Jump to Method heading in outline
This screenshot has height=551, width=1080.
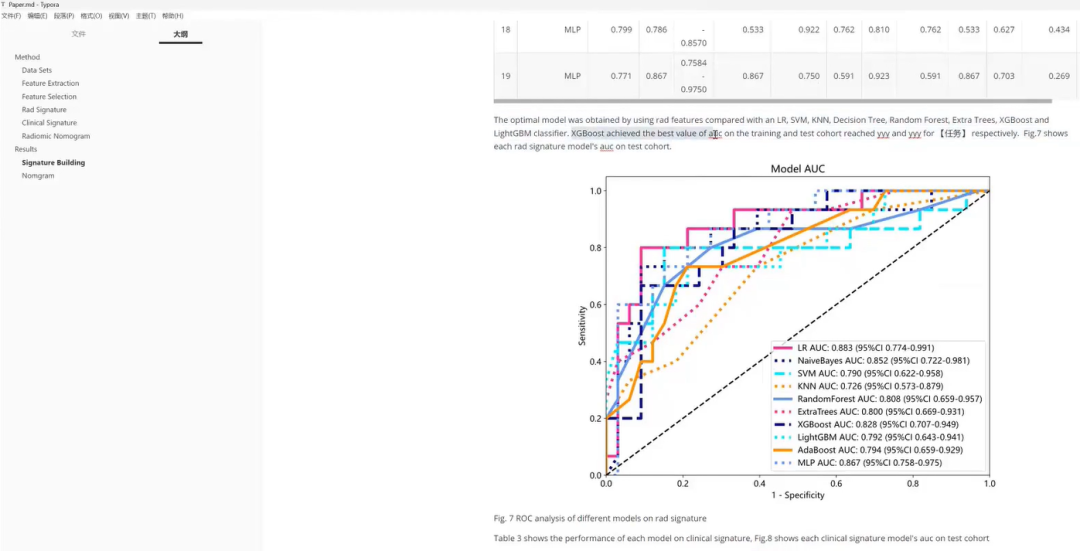(x=28, y=57)
